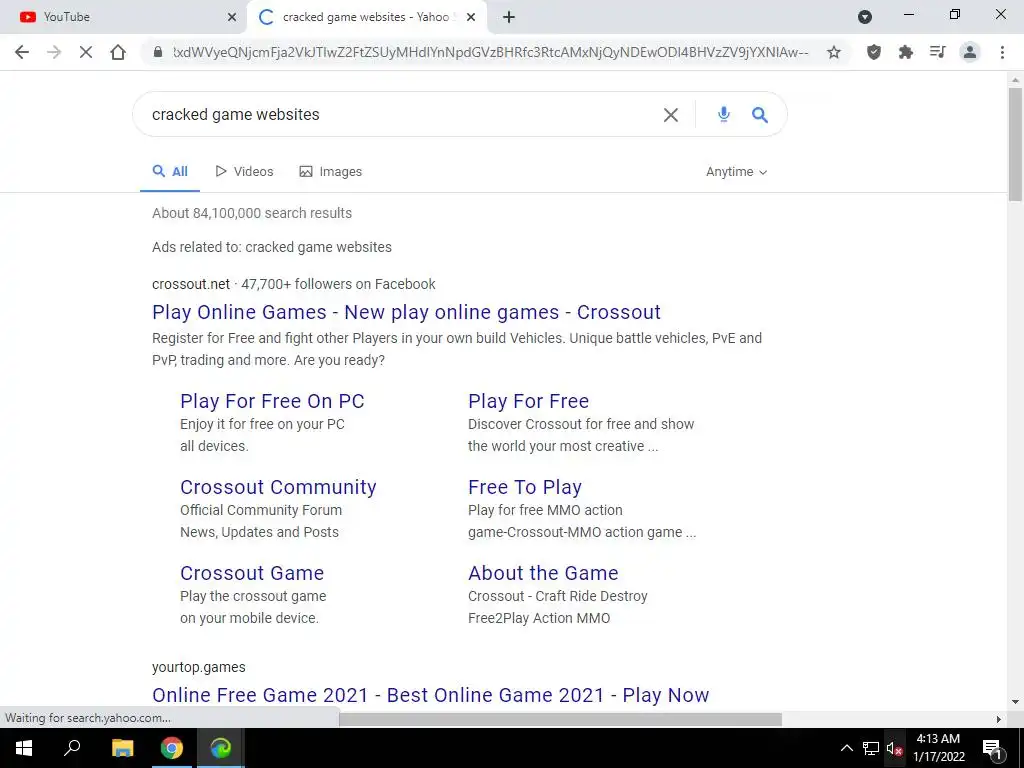Click the address bar URL
Screen dimensions: 1024x768
pos(491,52)
